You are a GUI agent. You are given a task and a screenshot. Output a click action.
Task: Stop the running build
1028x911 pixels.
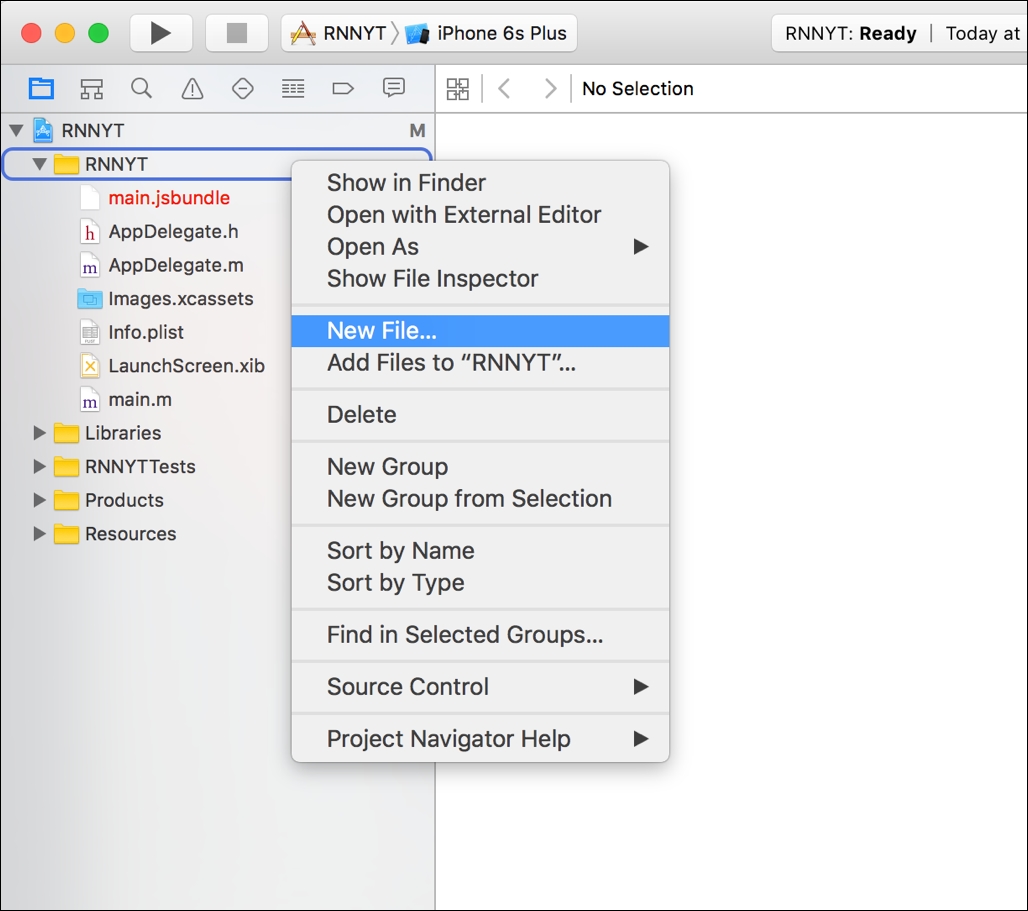[x=237, y=33]
